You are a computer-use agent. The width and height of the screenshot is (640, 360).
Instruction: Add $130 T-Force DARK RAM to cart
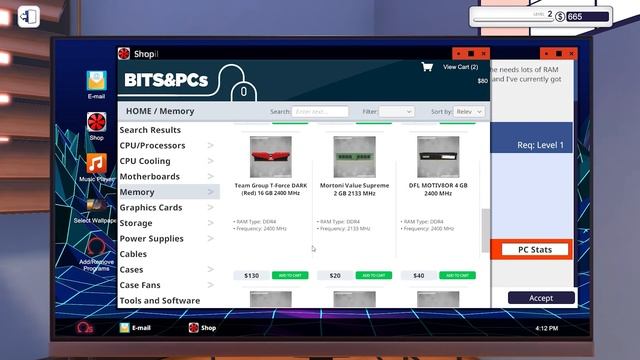tap(290, 276)
